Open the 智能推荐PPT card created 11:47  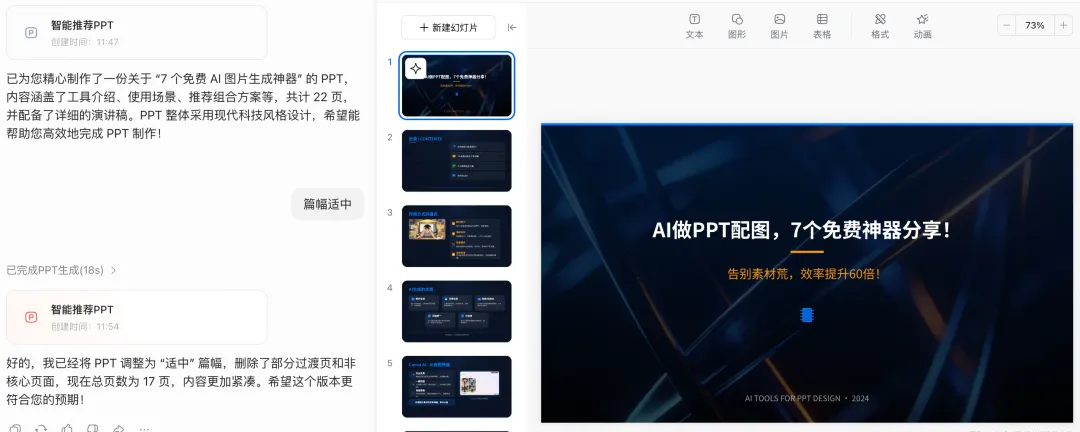[136, 32]
